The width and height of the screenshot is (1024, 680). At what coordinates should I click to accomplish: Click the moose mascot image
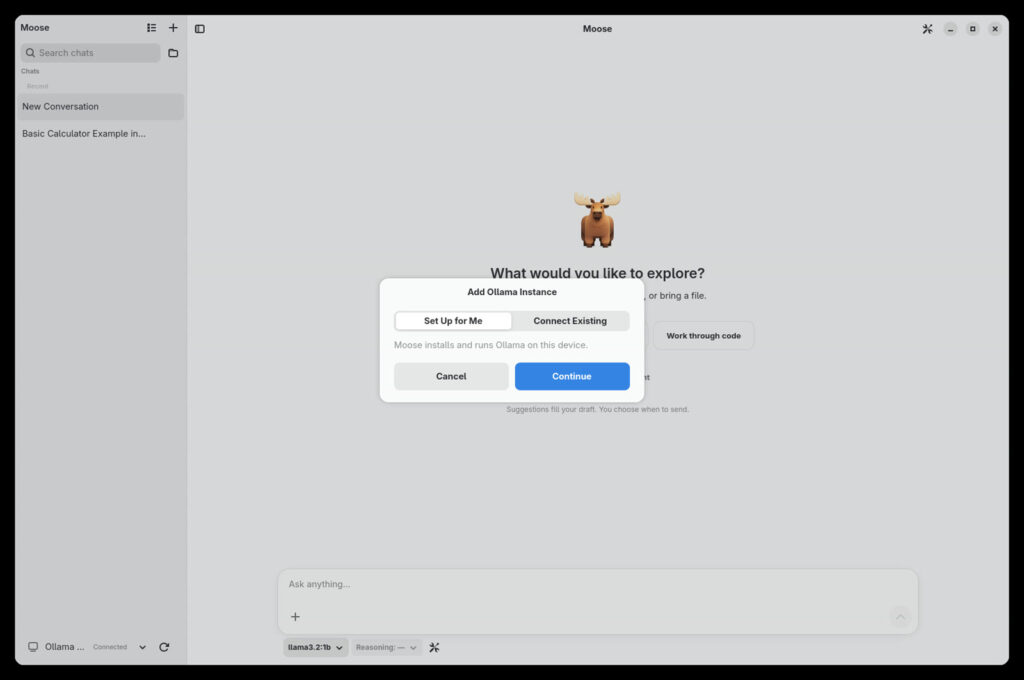pos(597,219)
